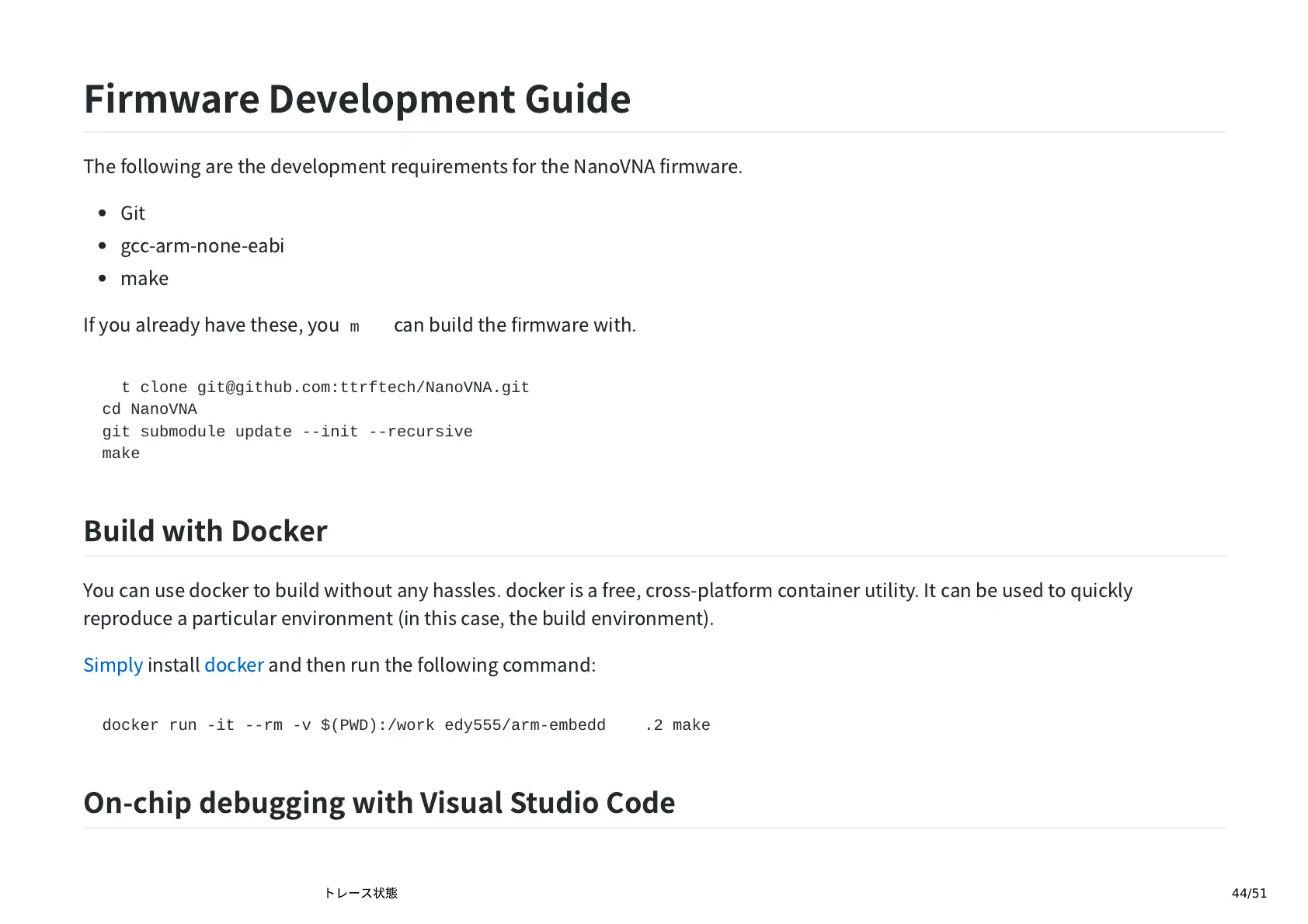Click the "Simply" hyperlink
Screen dimensions: 1308x924
click(x=113, y=665)
